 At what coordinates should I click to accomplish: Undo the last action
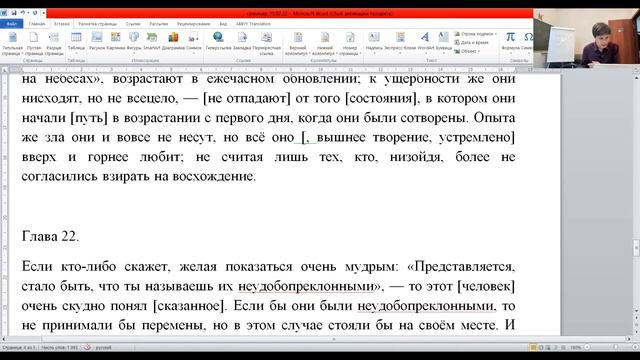coord(23,13)
